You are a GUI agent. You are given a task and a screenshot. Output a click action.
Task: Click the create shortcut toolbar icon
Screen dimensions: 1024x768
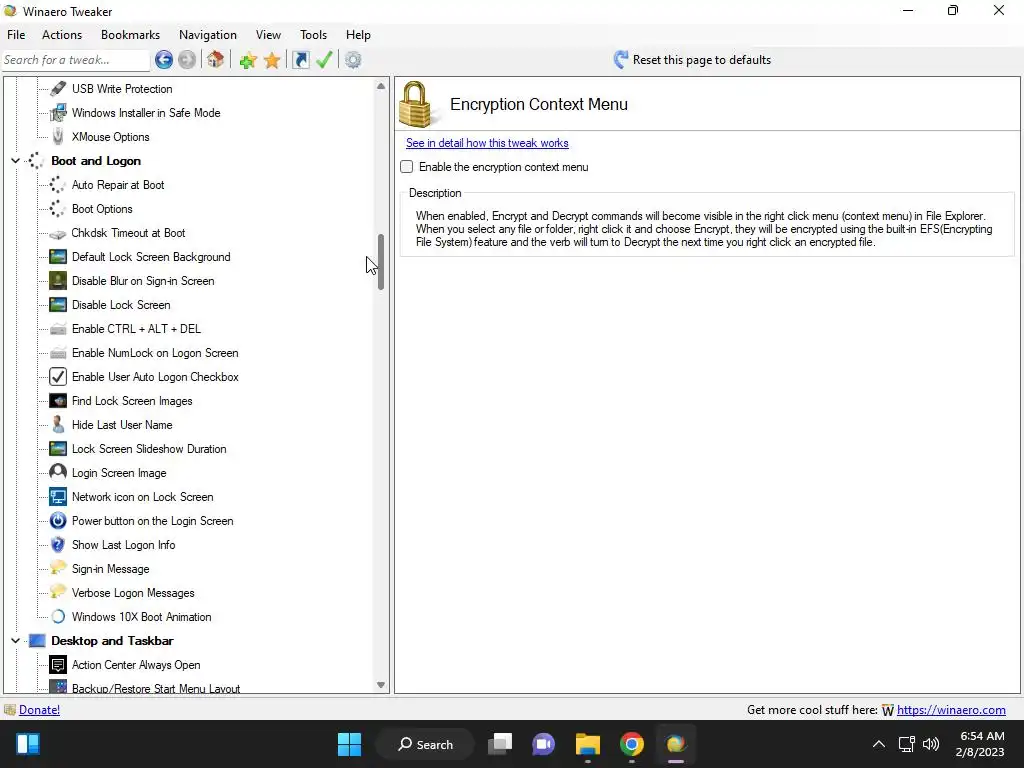click(x=300, y=60)
